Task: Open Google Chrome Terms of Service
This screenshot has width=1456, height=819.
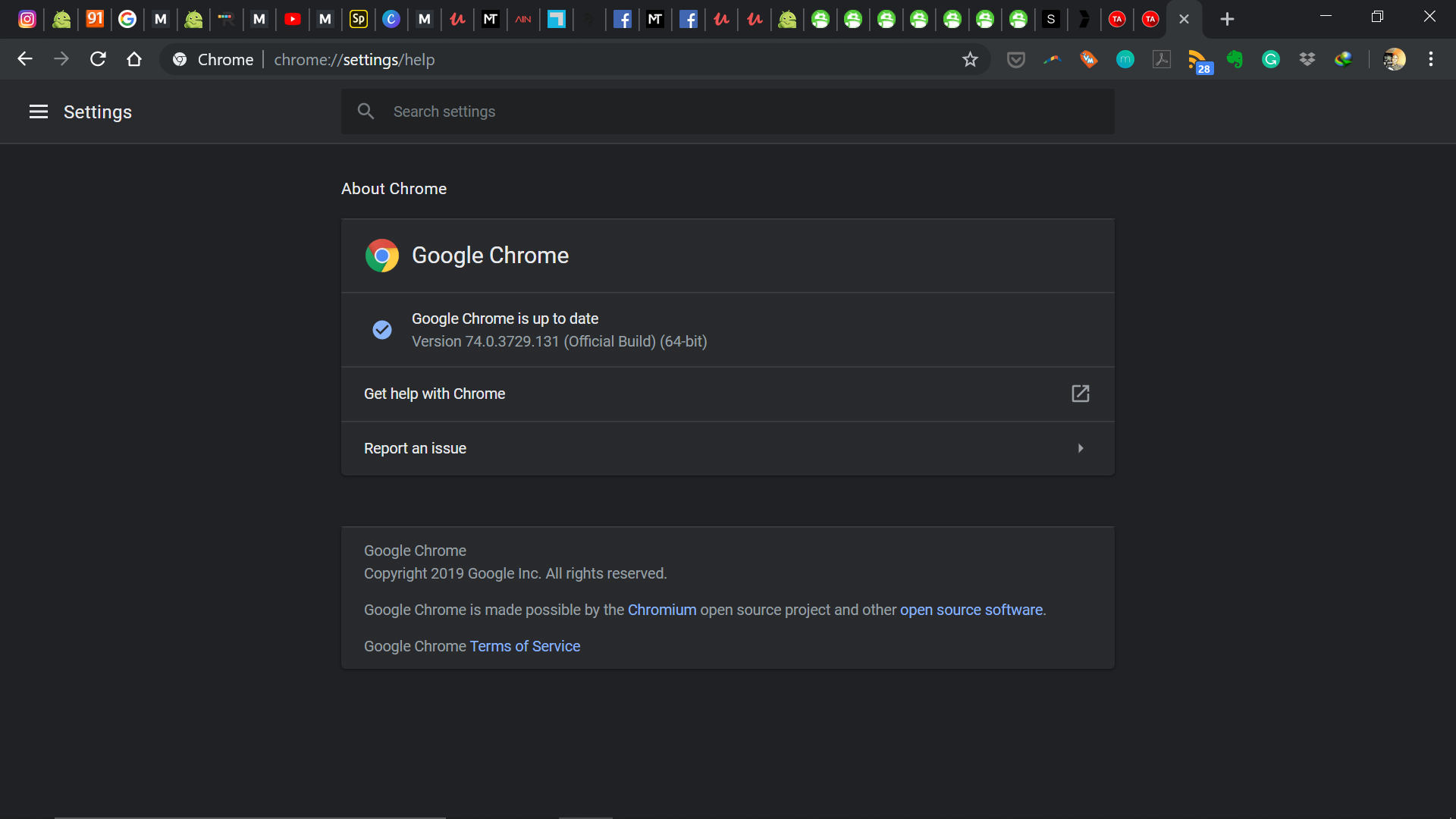Action: click(x=524, y=646)
